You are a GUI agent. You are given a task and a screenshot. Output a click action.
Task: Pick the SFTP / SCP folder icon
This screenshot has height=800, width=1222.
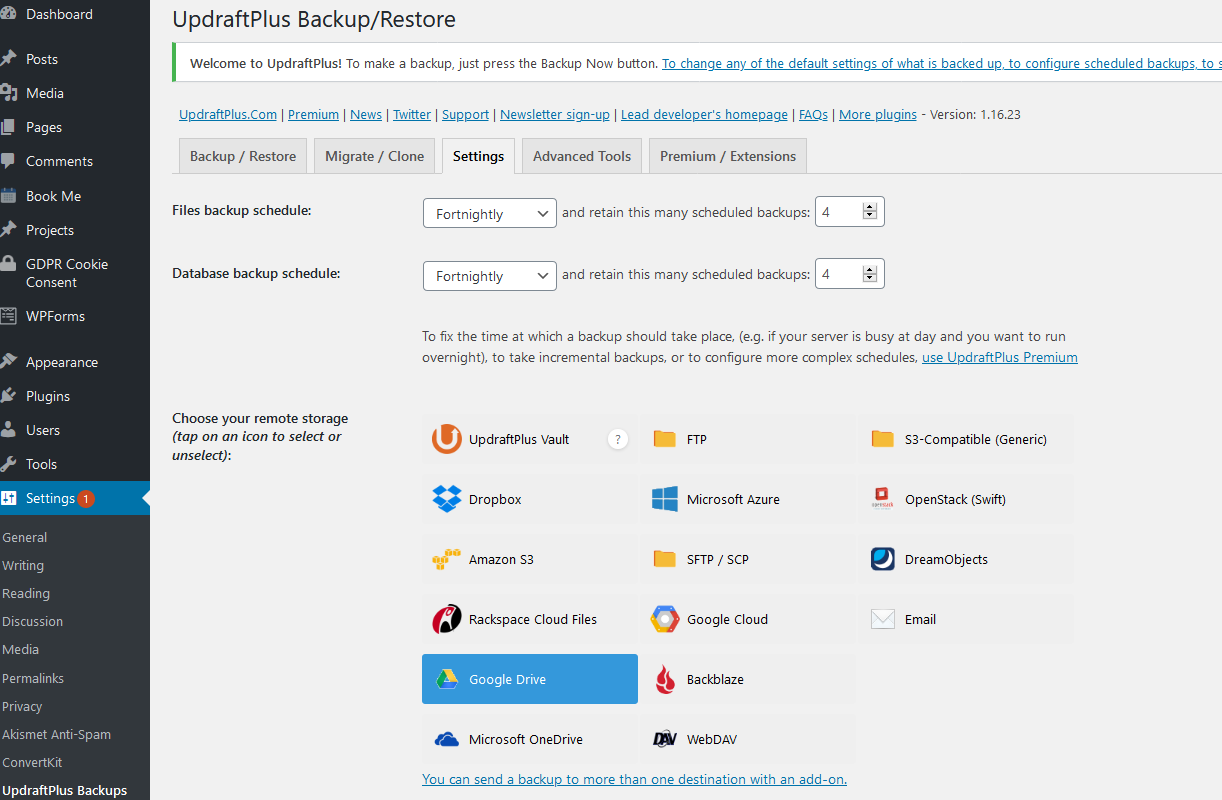coord(664,559)
